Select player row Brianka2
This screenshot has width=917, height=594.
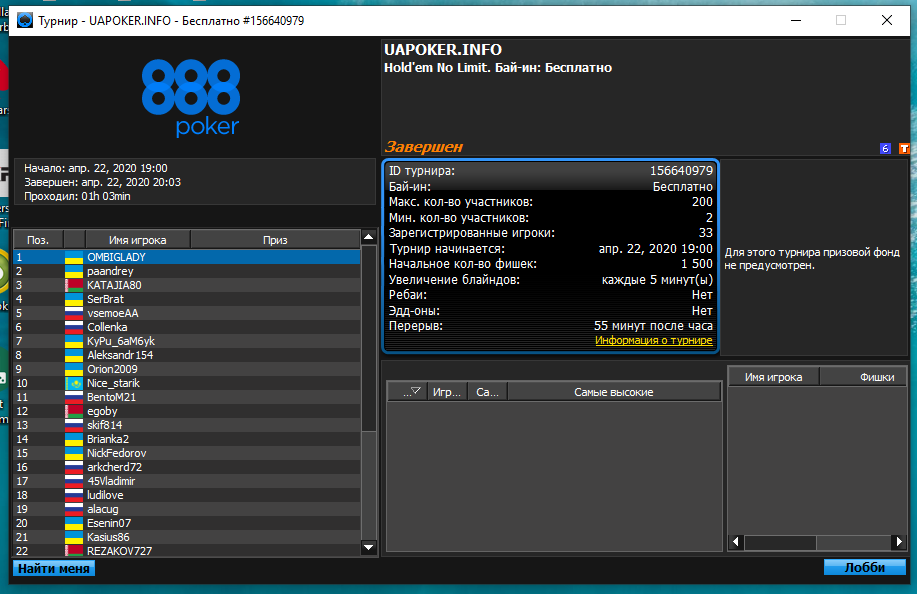(x=187, y=440)
